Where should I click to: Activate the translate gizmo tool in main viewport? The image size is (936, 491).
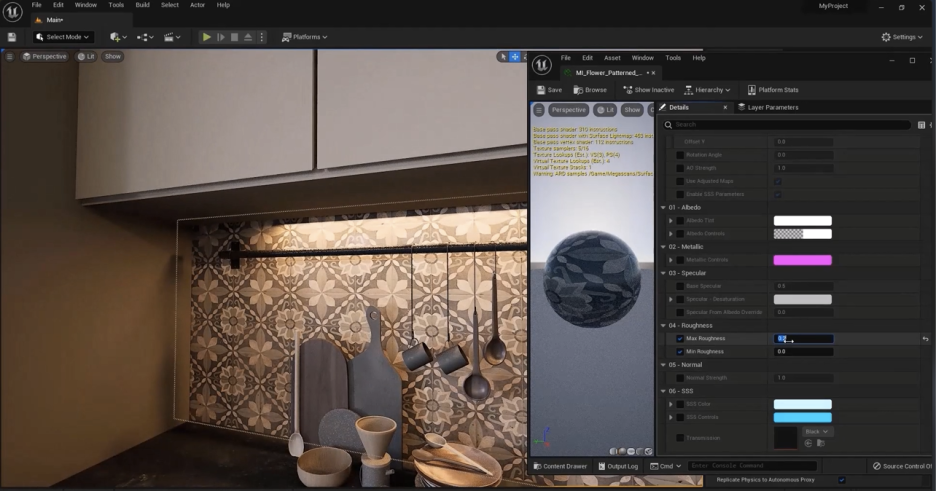click(515, 57)
